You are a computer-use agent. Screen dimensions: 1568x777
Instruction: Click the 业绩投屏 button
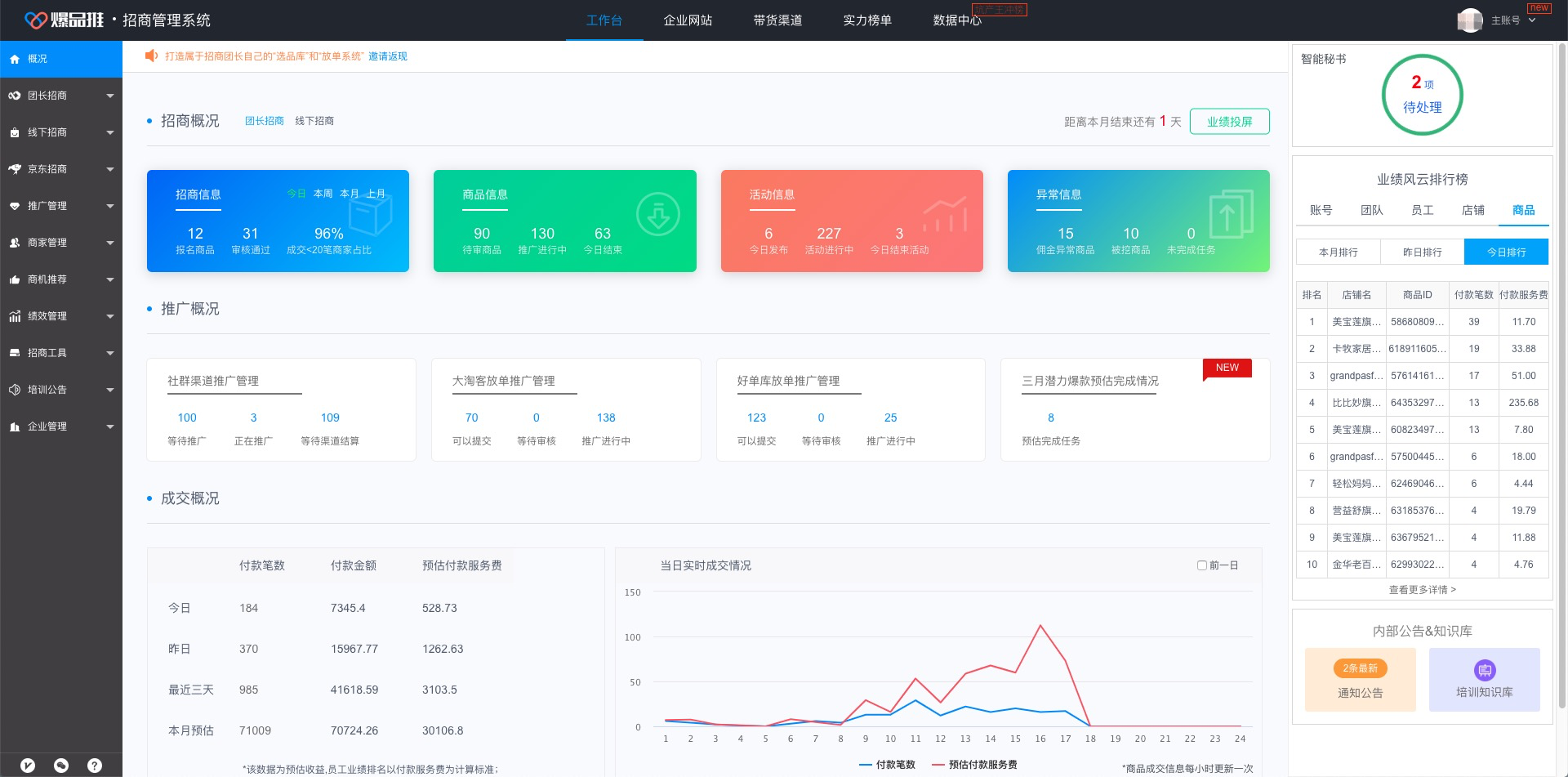(x=1229, y=122)
